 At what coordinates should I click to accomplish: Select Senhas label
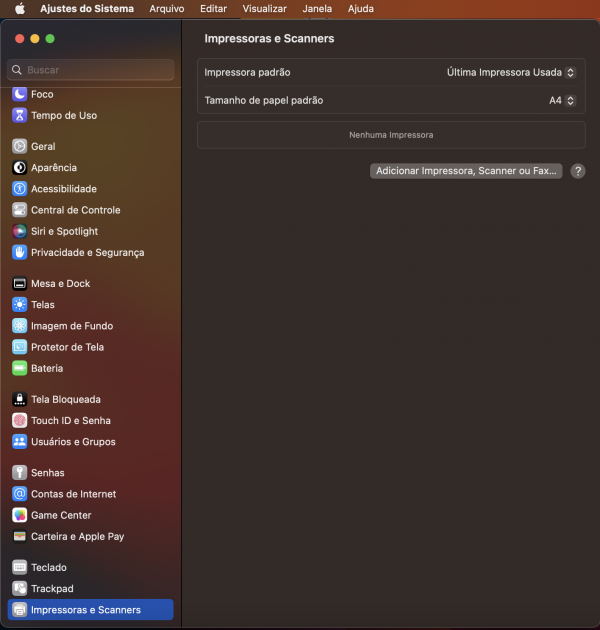[47, 473]
